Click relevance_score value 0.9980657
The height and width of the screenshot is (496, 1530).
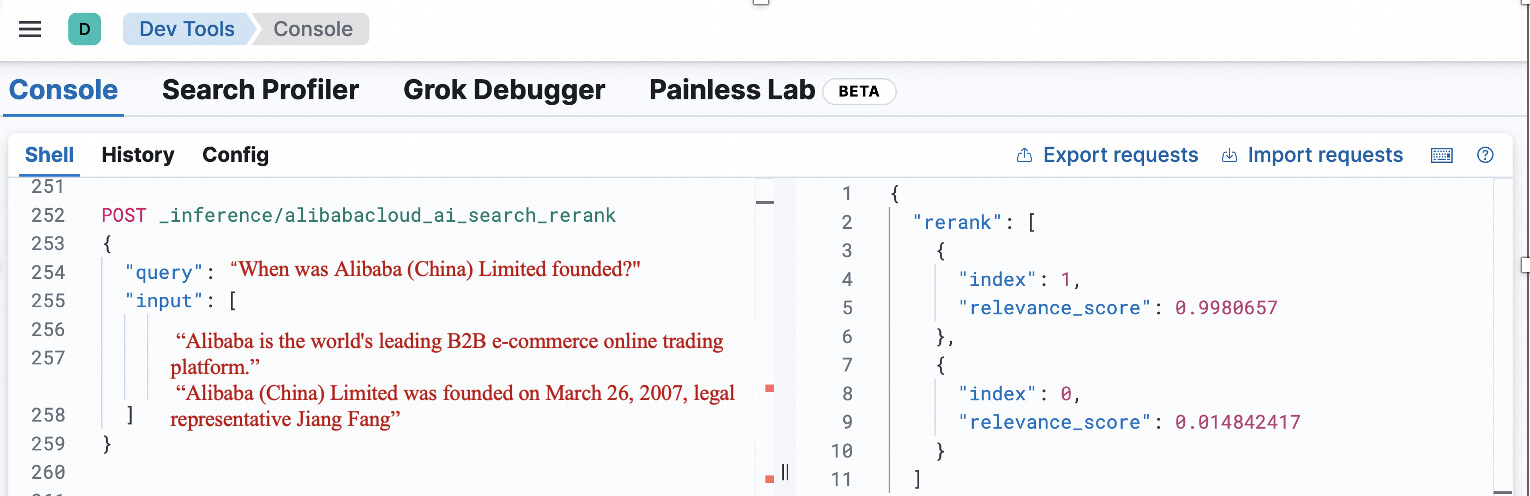point(1226,308)
